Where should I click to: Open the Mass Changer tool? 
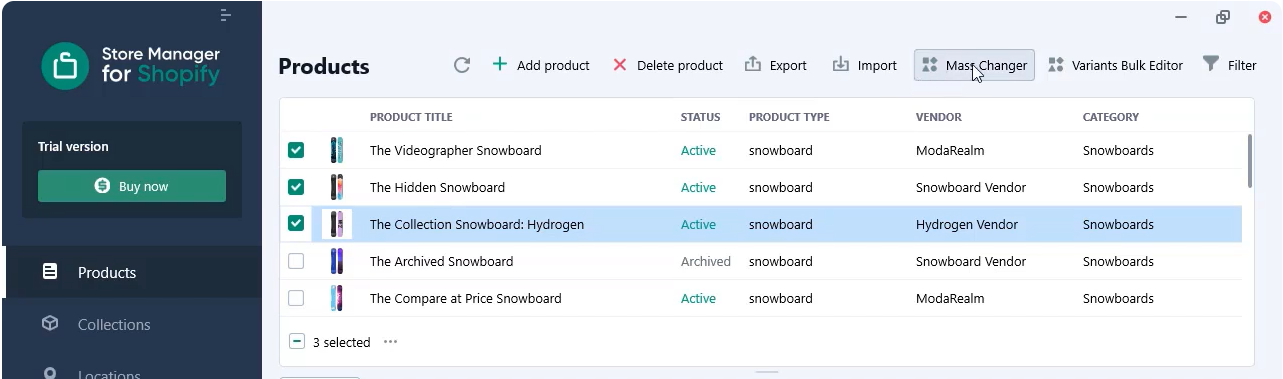[x=974, y=65]
